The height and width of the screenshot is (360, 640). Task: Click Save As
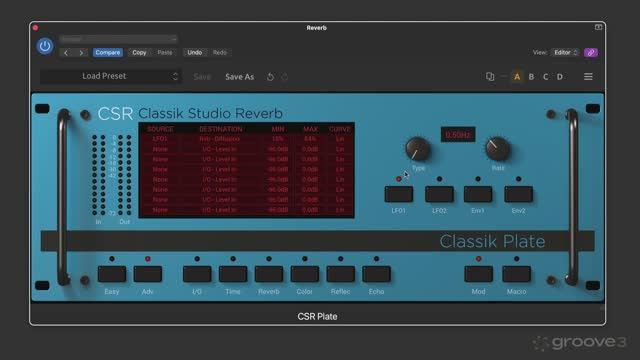[240, 77]
